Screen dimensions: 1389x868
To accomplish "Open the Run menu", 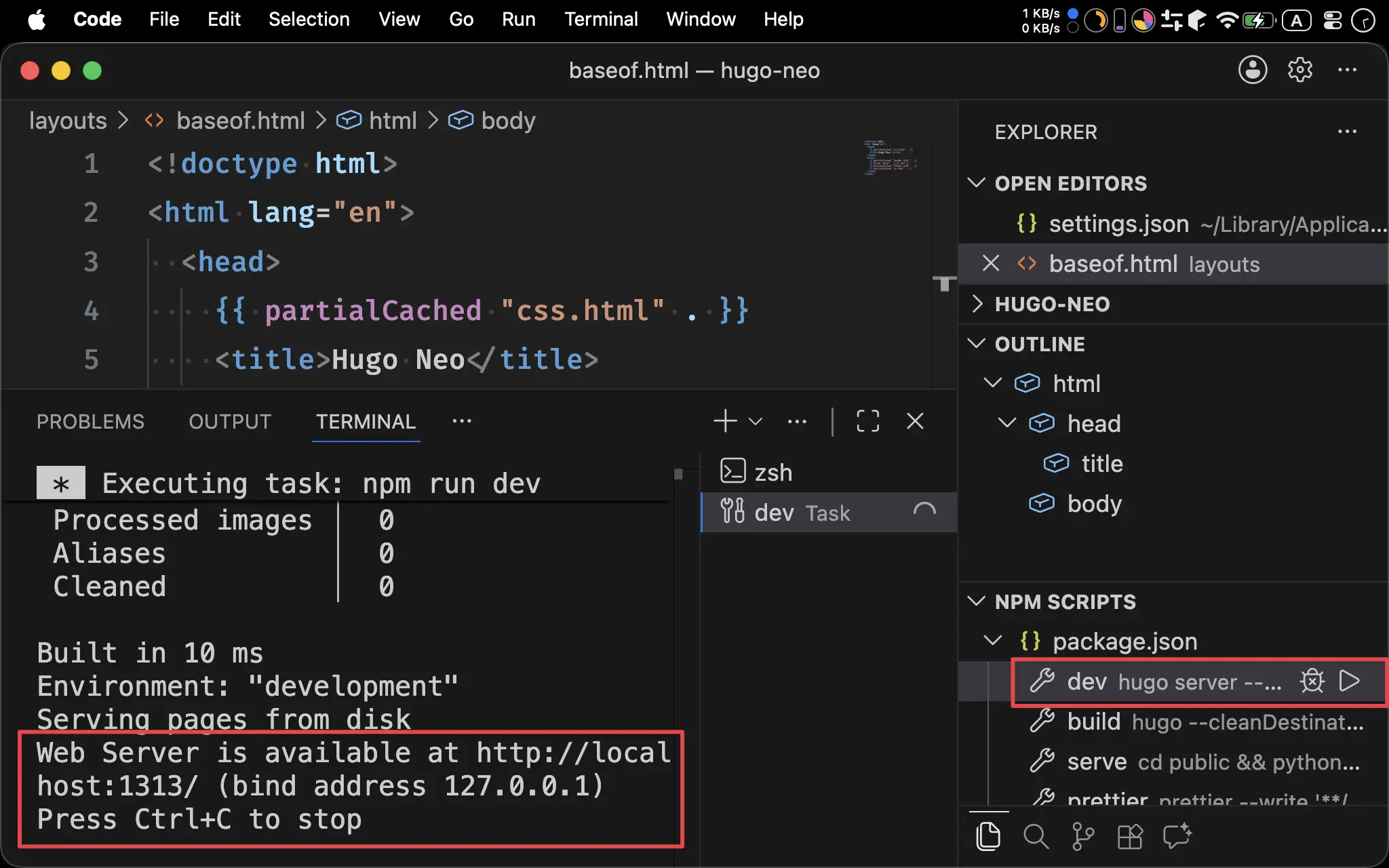I will tap(519, 19).
